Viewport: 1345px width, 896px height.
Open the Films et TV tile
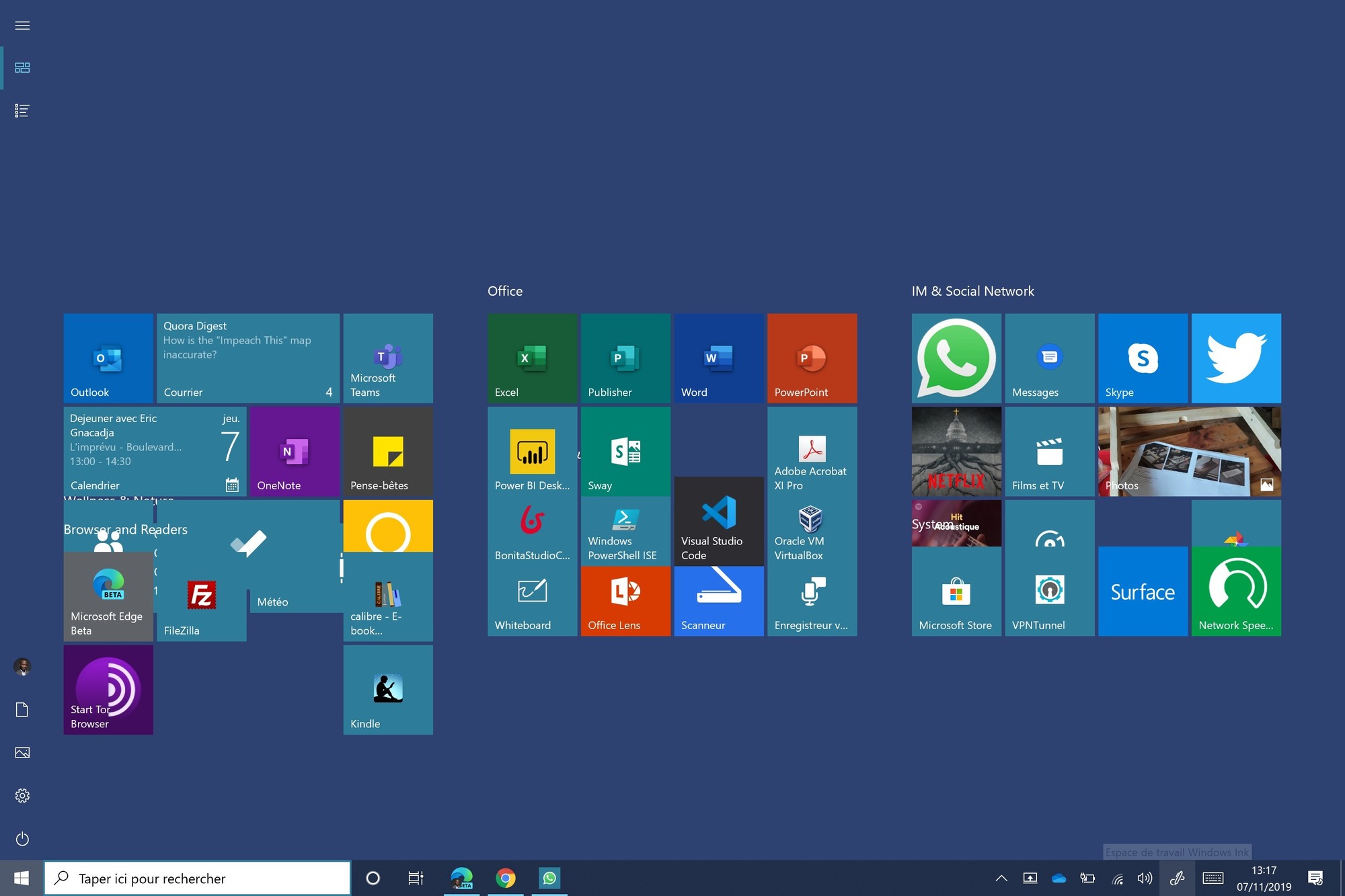pyautogui.click(x=1050, y=452)
